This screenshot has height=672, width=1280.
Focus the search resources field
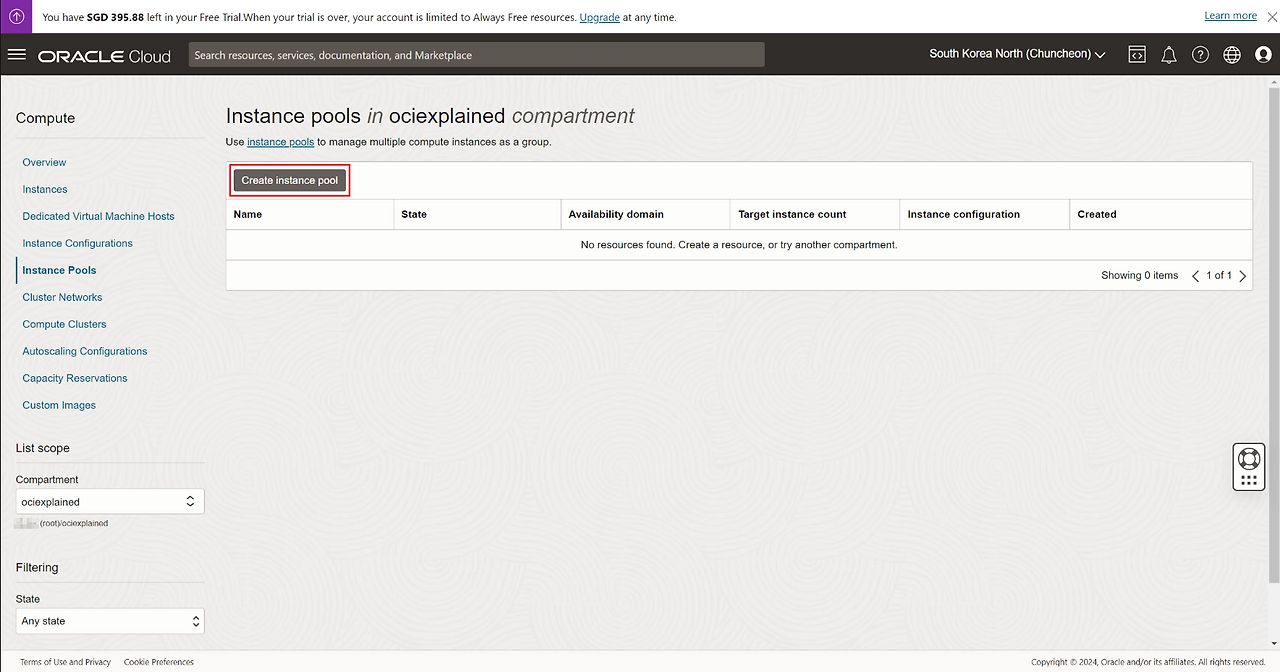click(x=476, y=55)
